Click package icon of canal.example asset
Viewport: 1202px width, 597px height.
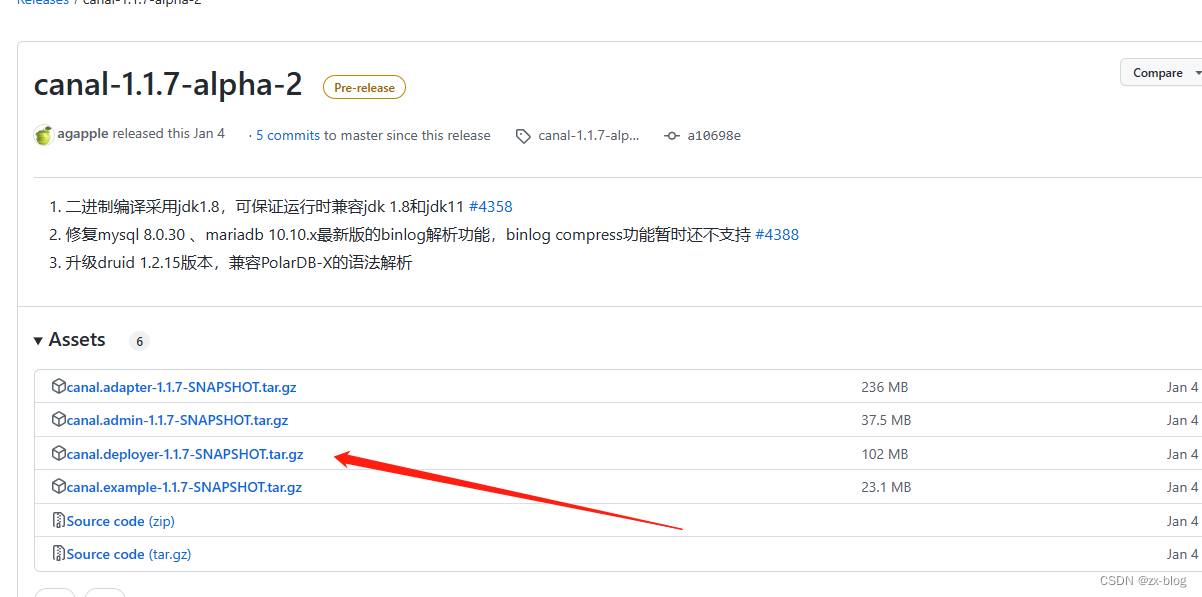click(x=59, y=487)
